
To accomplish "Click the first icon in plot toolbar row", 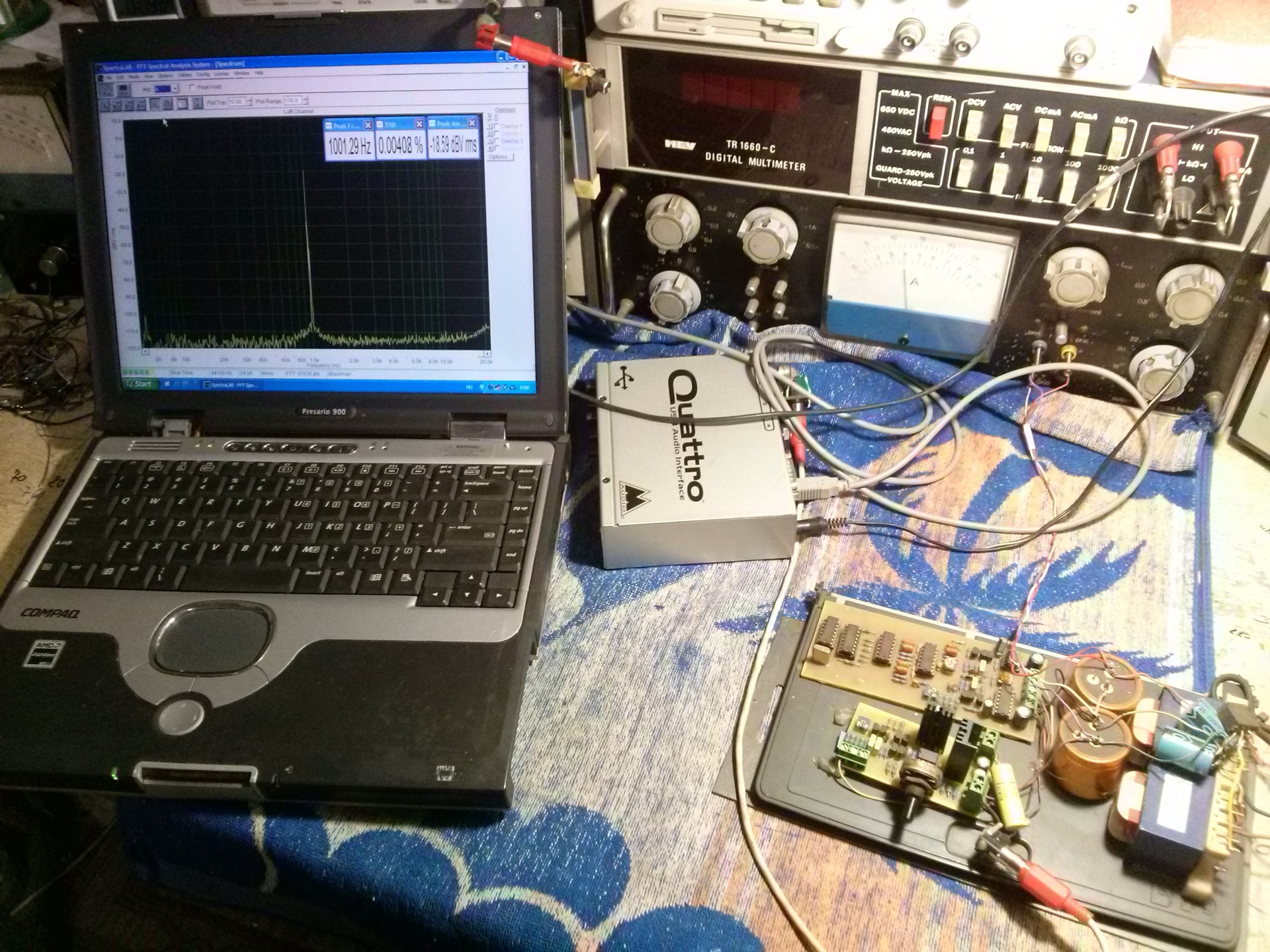I will (105, 104).
